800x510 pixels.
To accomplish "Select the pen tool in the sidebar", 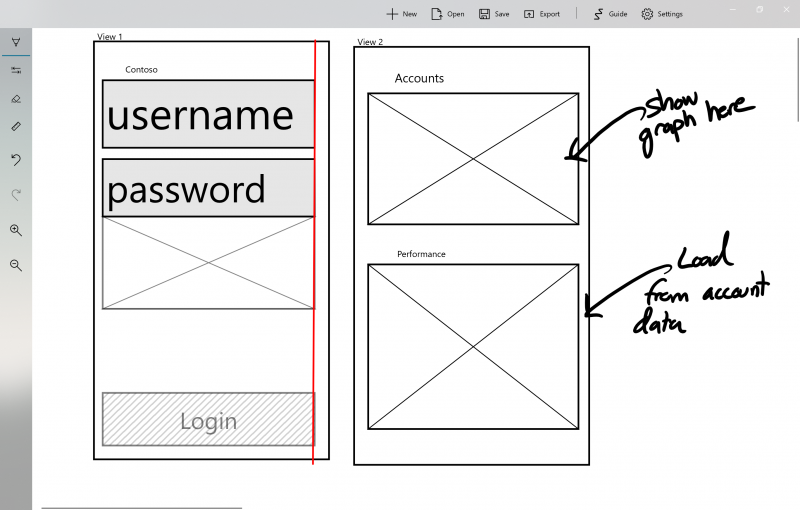I will [16, 42].
